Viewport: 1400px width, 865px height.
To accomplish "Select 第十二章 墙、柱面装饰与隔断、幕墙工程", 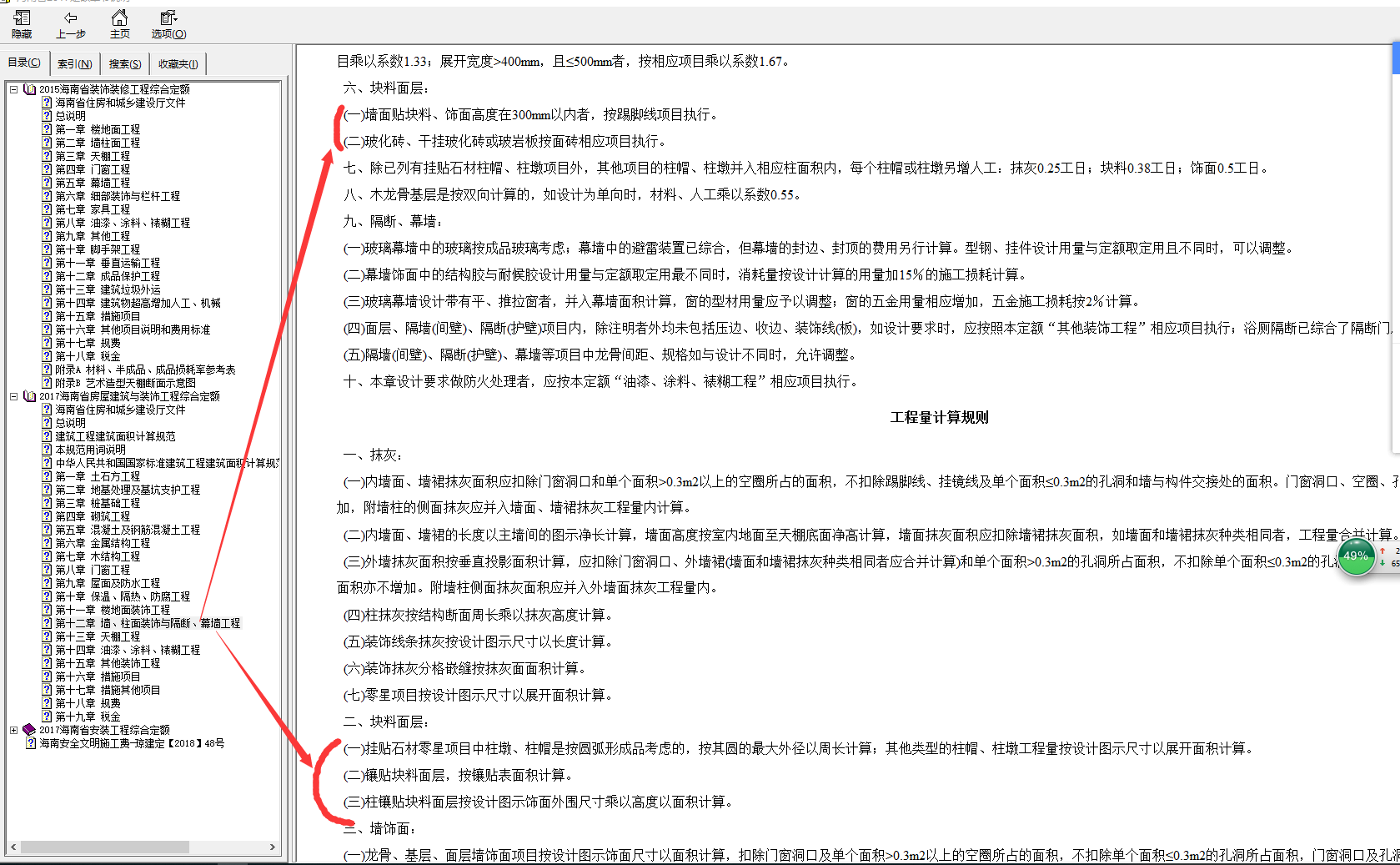I will 148,623.
